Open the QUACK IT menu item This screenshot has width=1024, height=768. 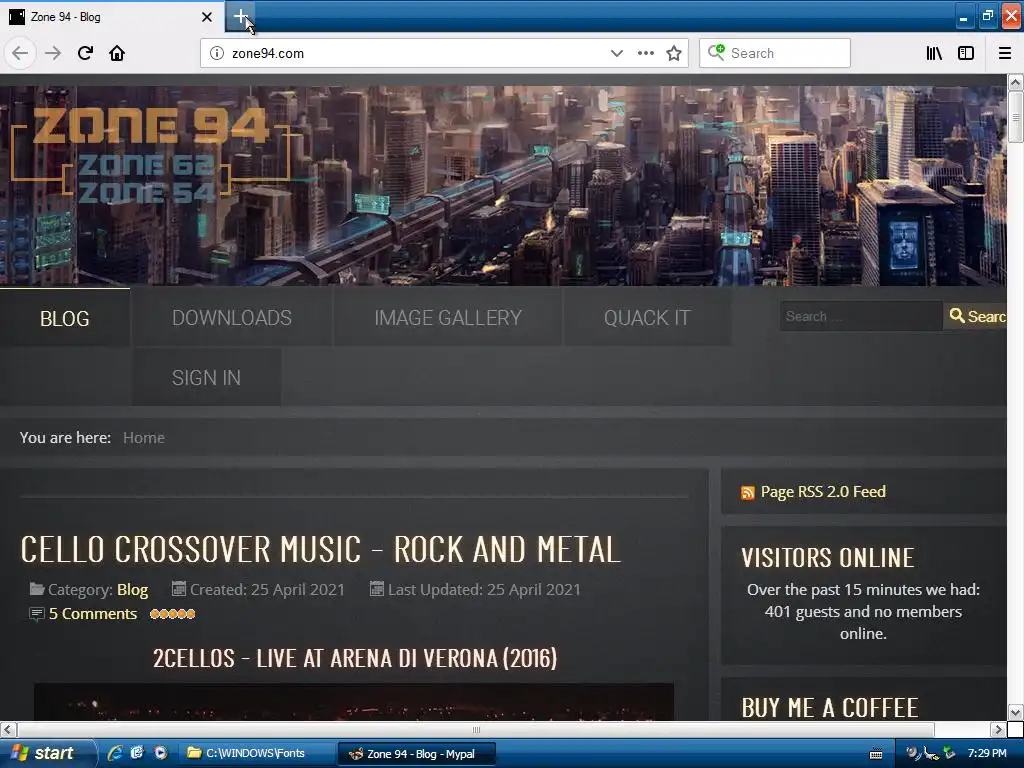pyautogui.click(x=647, y=318)
